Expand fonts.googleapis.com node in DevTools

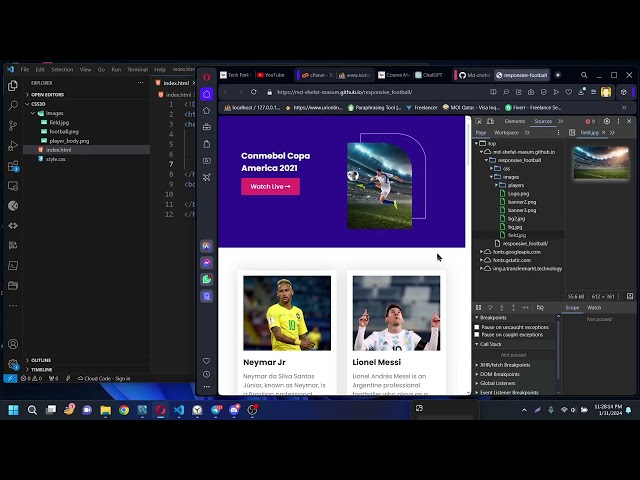(482, 252)
